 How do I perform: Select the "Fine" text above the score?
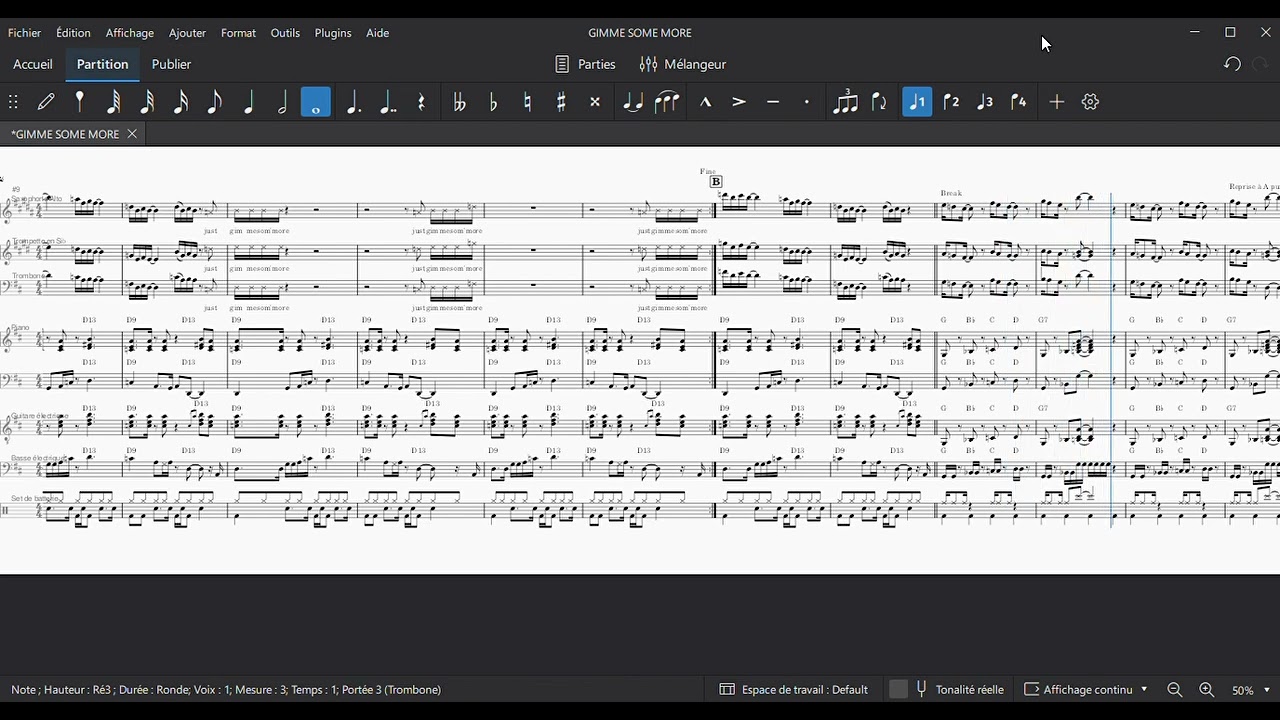(x=708, y=171)
